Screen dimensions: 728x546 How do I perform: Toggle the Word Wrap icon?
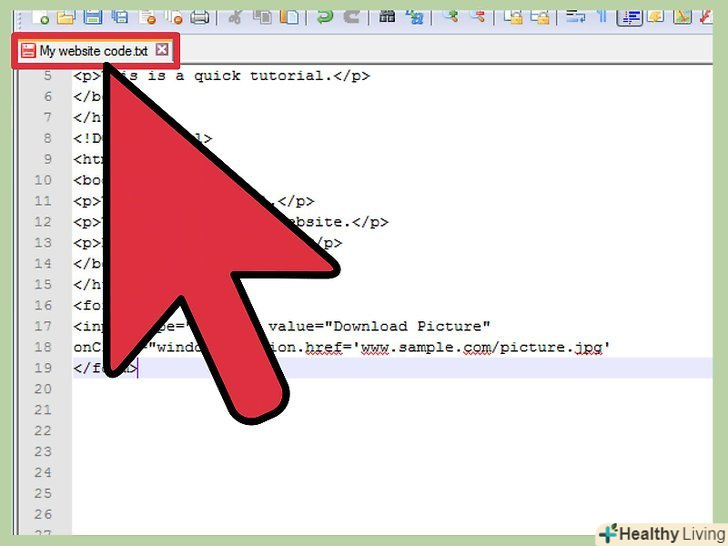[x=575, y=17]
